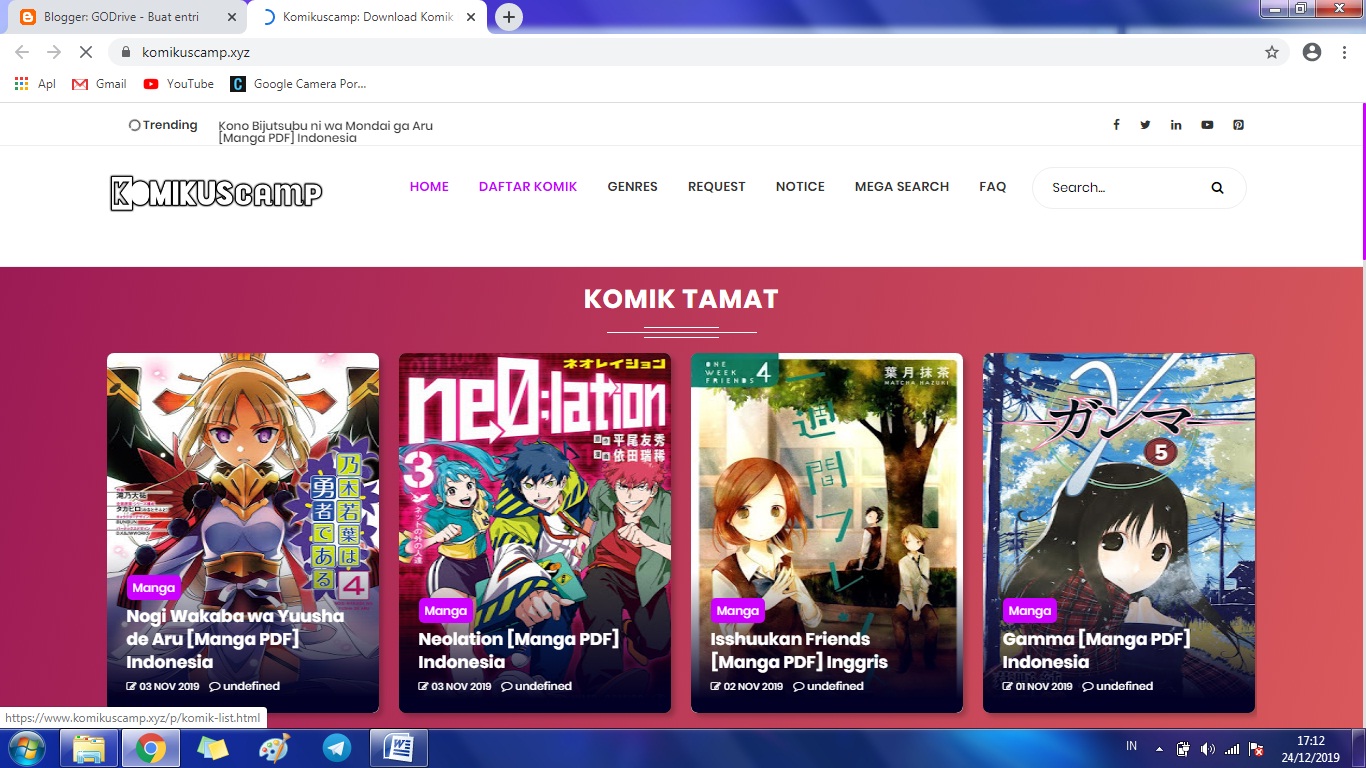
Task: Open the LinkedIn social icon
Action: pos(1176,125)
